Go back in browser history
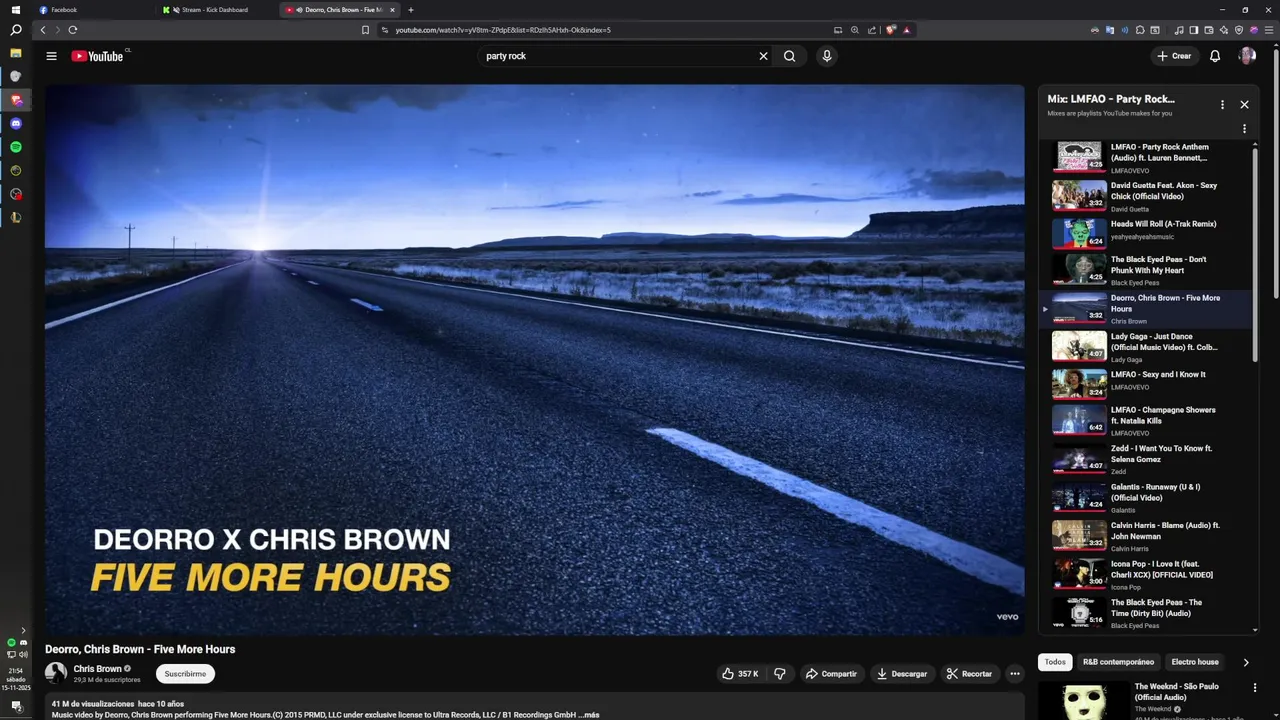This screenshot has width=1280, height=720. coord(43,30)
